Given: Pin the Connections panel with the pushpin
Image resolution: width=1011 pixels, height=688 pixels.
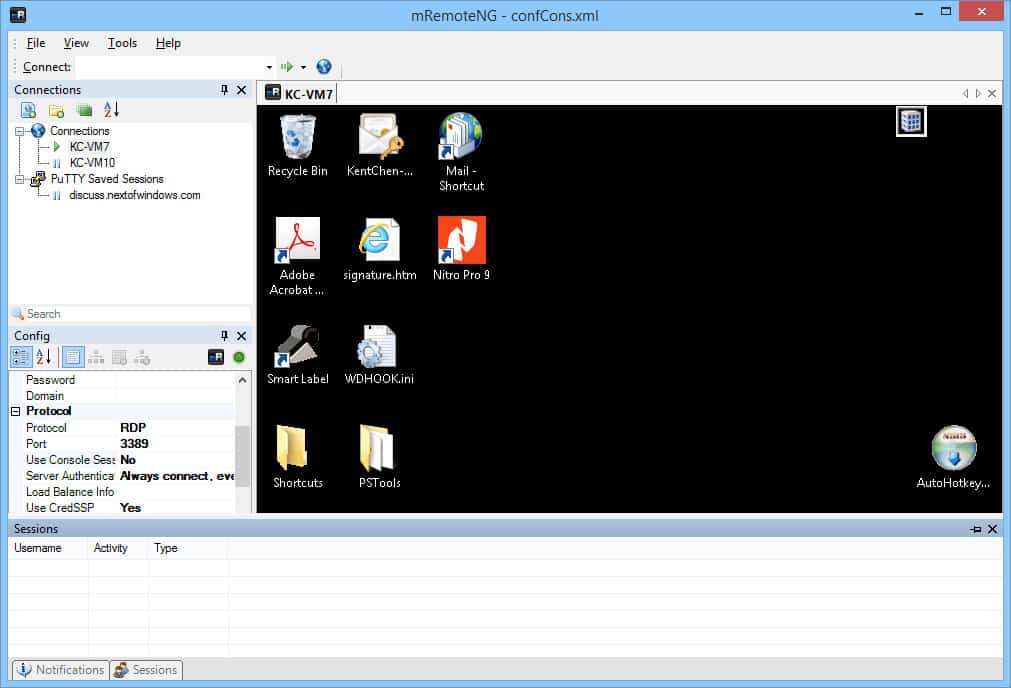Looking at the screenshot, I should 224,90.
